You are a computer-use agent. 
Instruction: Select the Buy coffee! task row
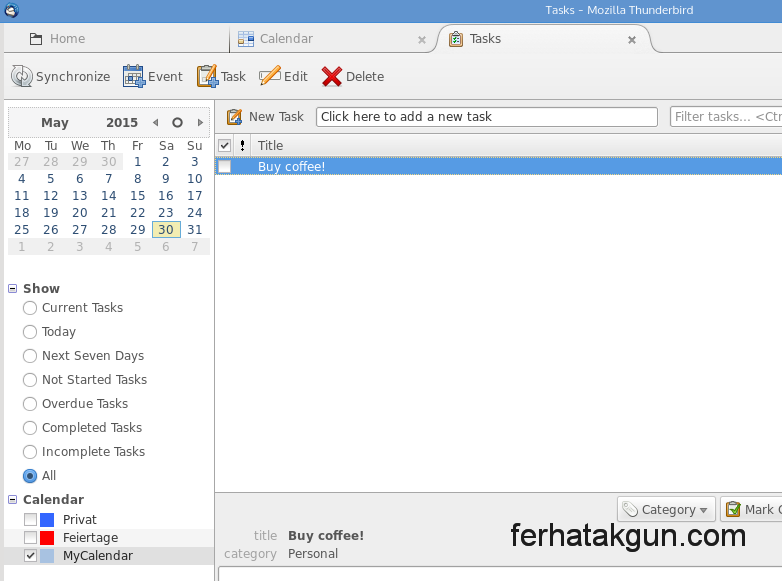(499, 167)
